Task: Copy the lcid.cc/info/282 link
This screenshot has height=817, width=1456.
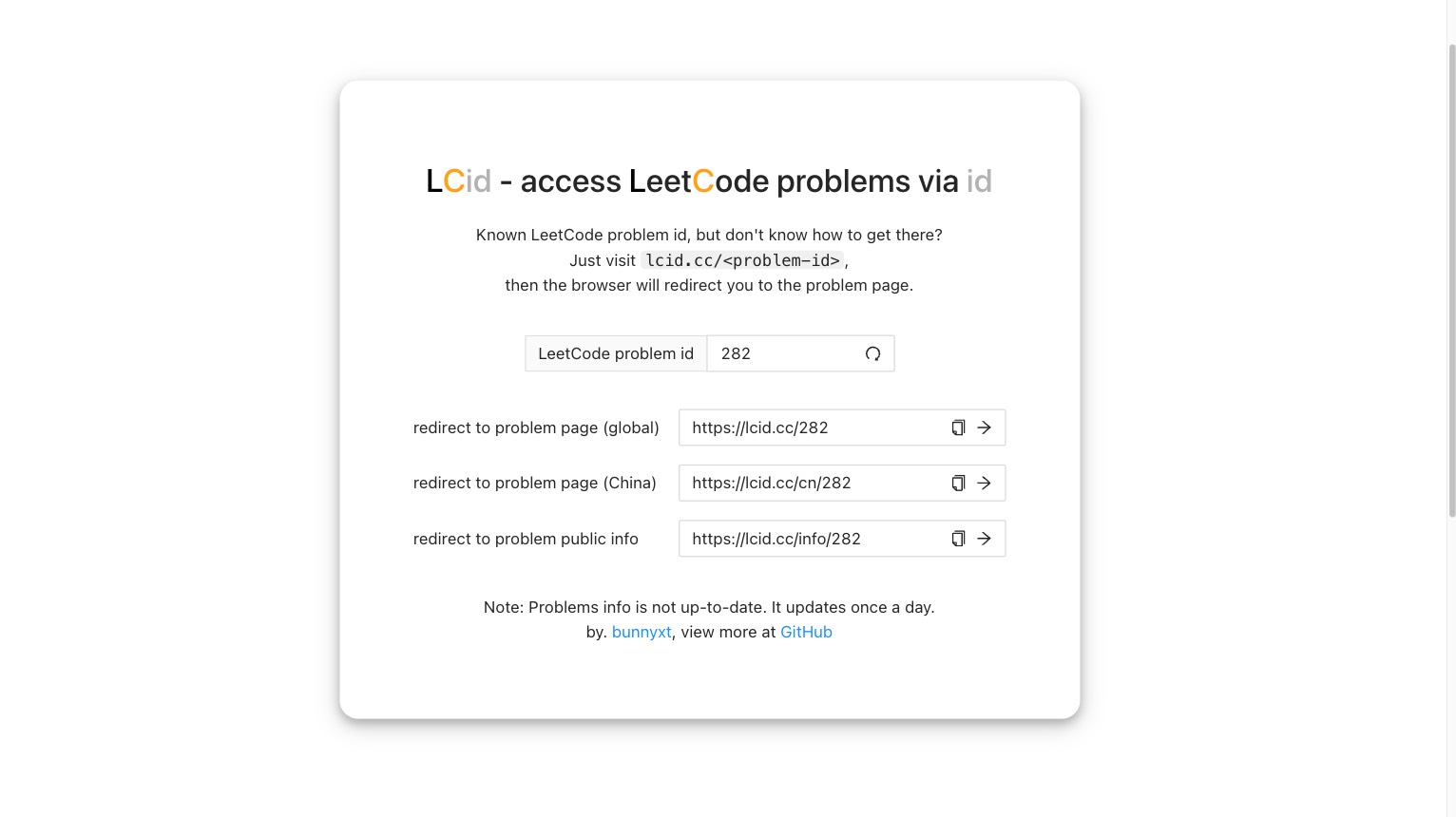Action: coord(958,539)
